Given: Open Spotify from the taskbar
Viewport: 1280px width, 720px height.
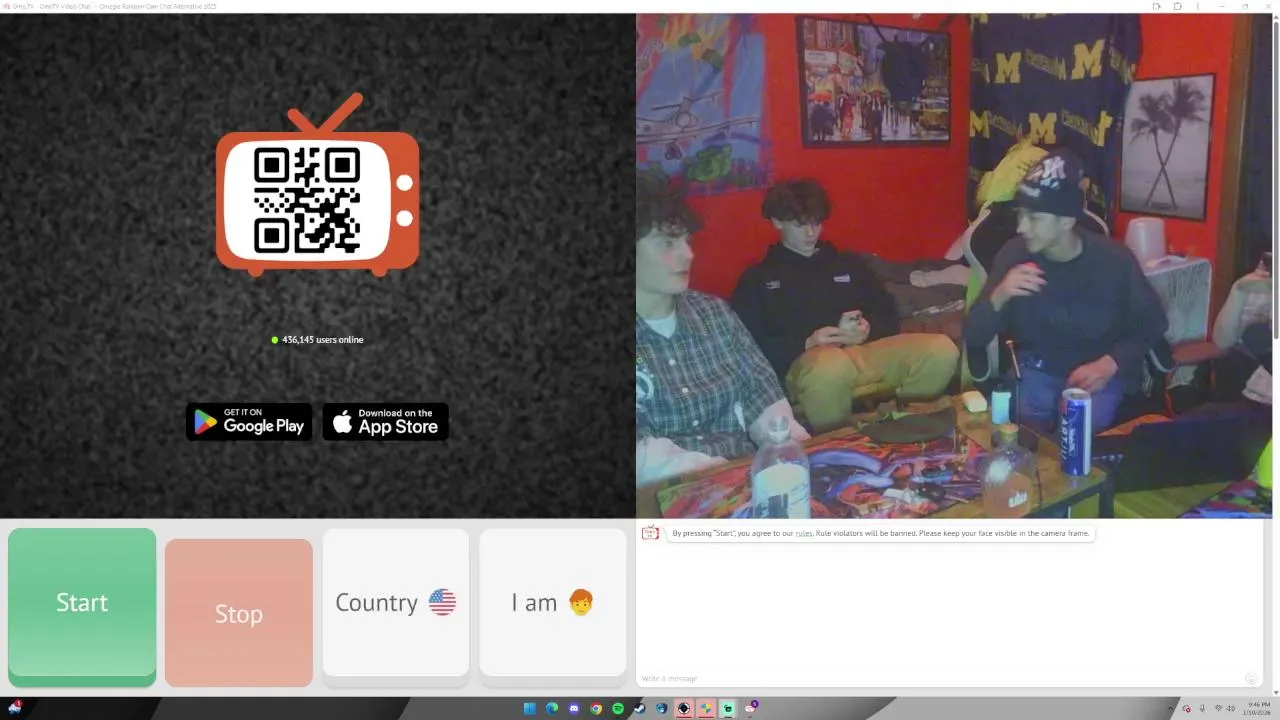Looking at the screenshot, I should [x=618, y=709].
